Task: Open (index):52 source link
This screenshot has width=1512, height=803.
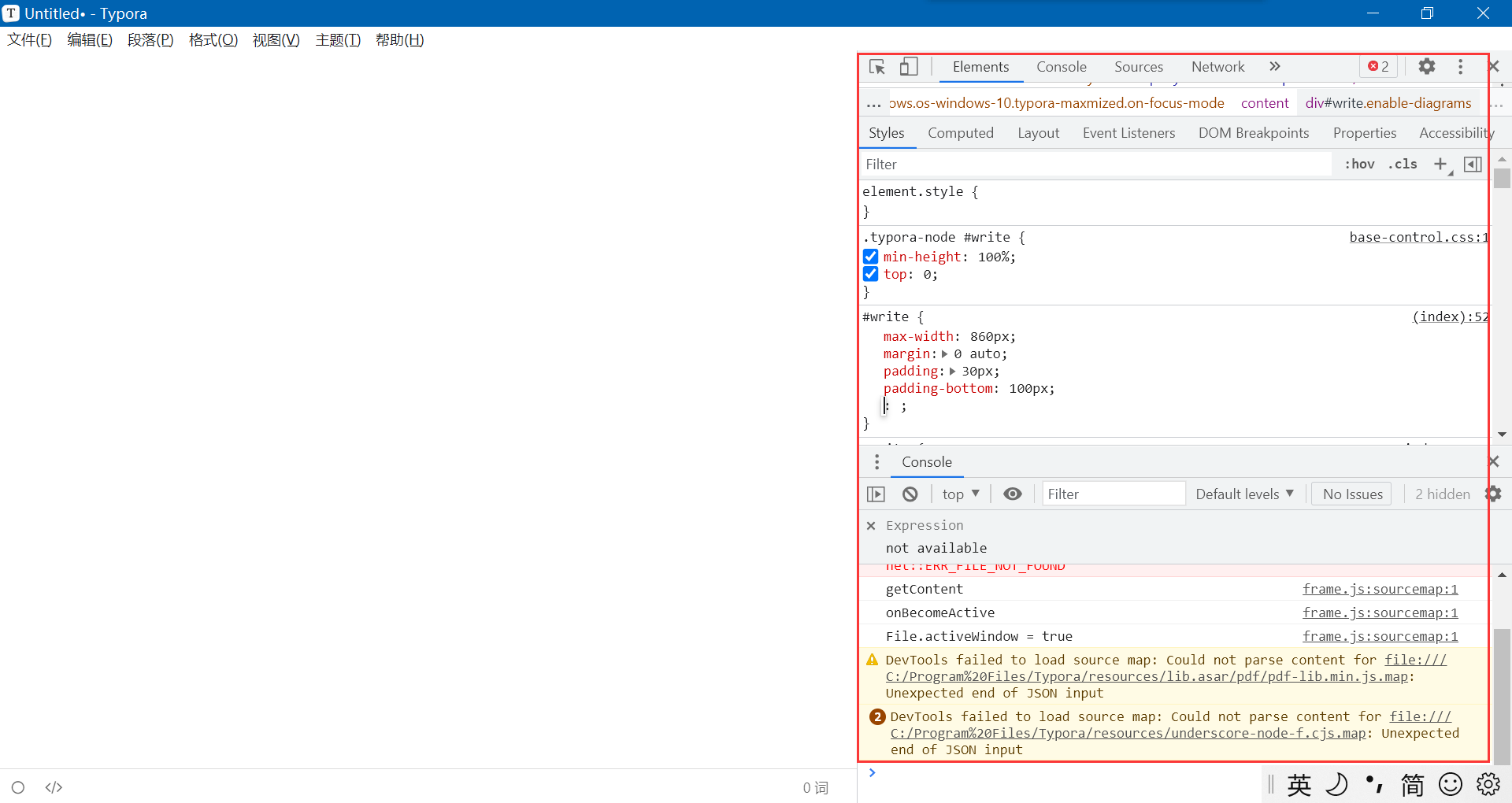Action: (x=1450, y=316)
